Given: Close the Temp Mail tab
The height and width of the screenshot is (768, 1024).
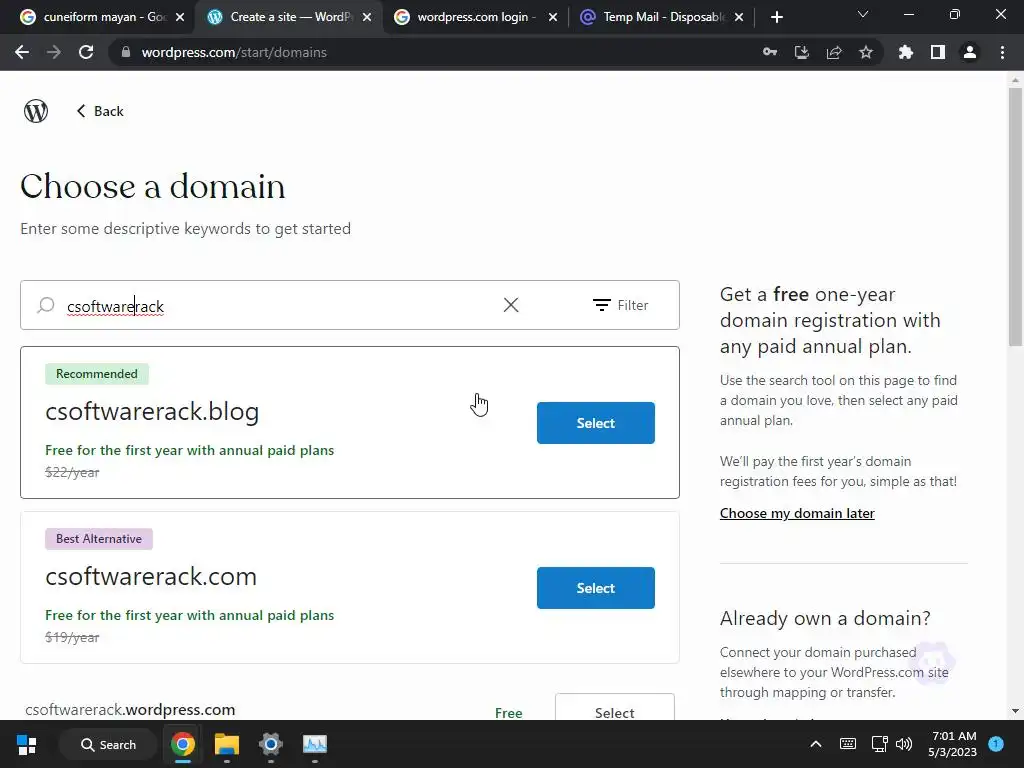Looking at the screenshot, I should (739, 17).
